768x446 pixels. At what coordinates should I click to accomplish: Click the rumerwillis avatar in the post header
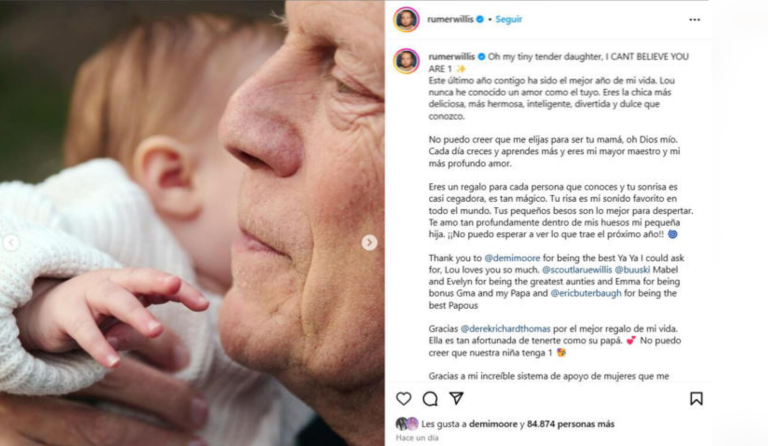pos(406,19)
